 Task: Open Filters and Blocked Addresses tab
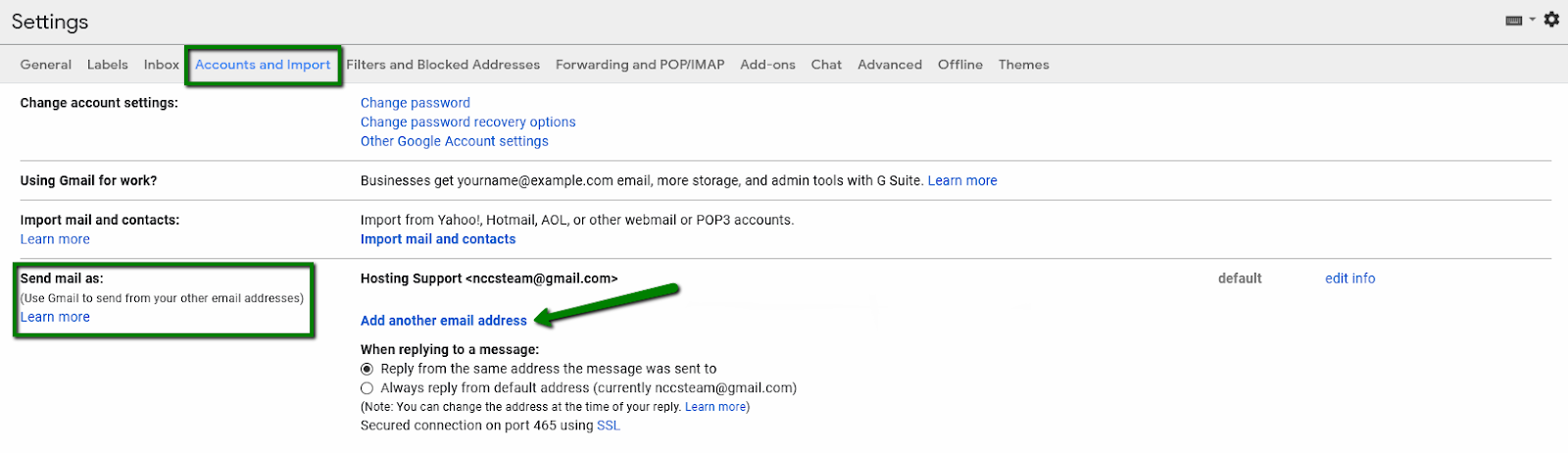coord(443,65)
